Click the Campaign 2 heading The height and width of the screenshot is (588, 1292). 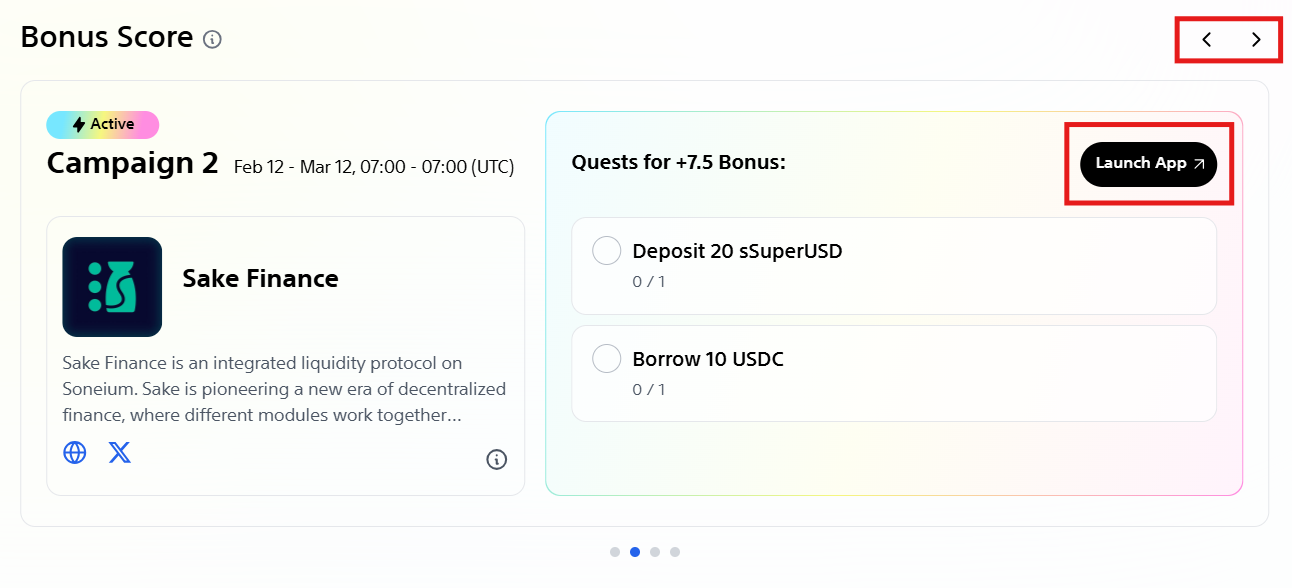click(132, 164)
